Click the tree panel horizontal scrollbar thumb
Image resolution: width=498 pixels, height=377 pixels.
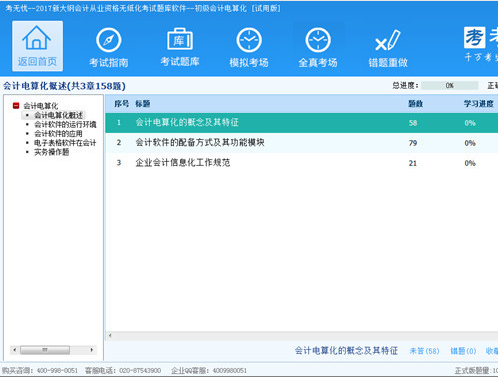click(45, 350)
